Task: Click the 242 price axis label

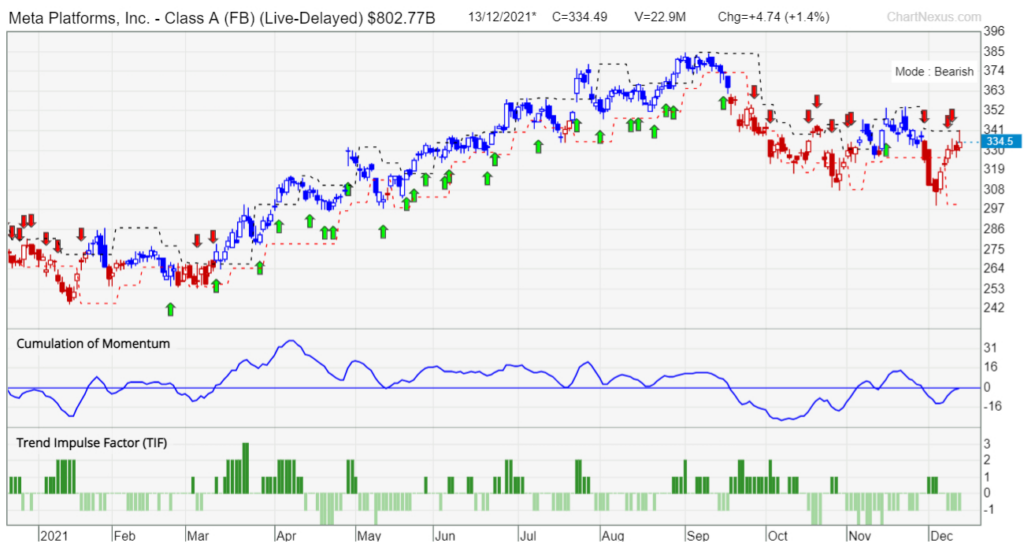Action: [x=993, y=307]
